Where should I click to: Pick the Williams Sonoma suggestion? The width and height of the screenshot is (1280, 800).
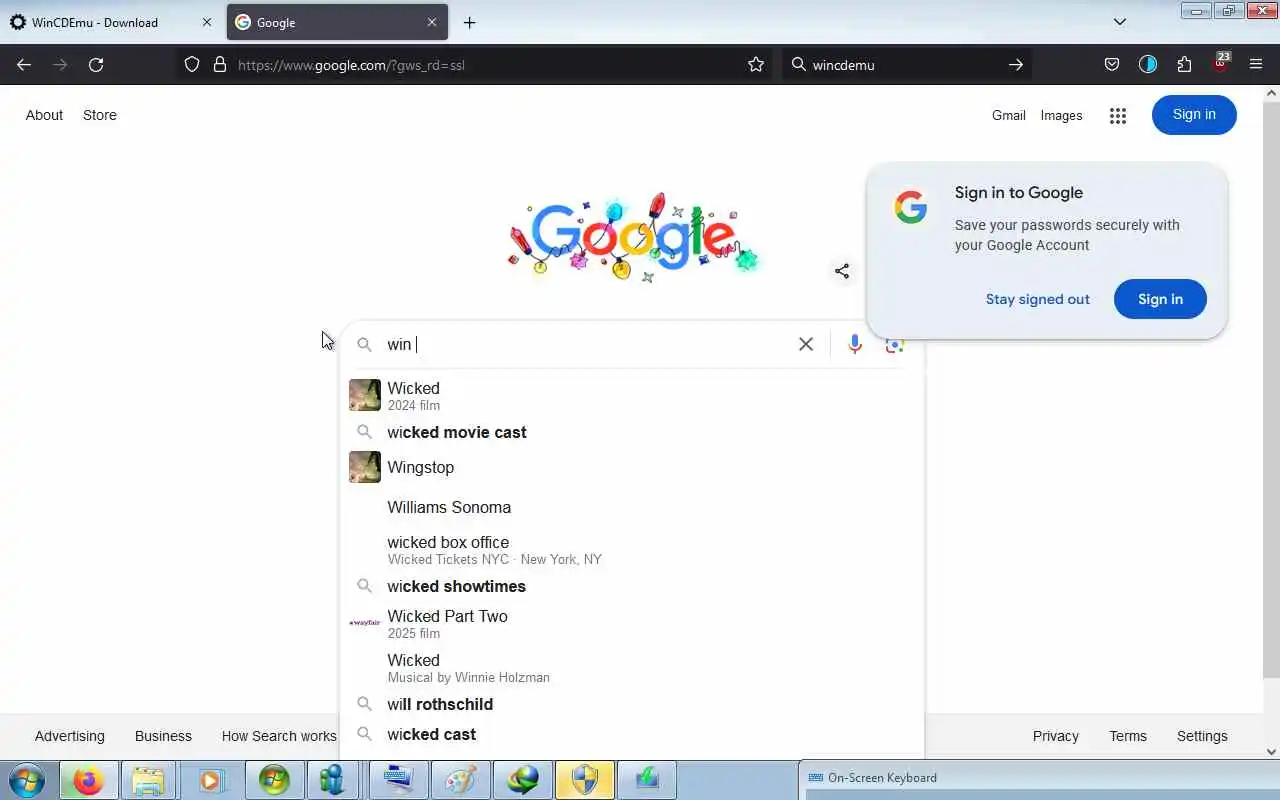632,507
